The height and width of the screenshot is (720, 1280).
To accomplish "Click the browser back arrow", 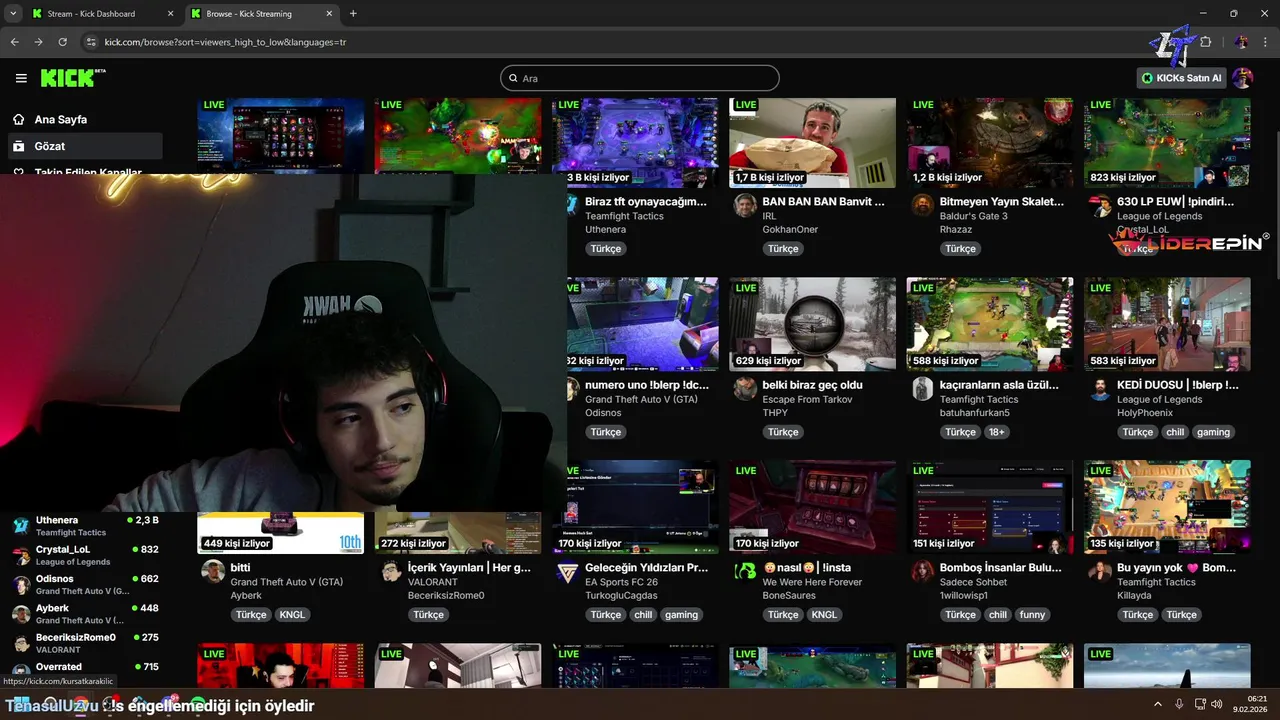I will click(x=14, y=42).
